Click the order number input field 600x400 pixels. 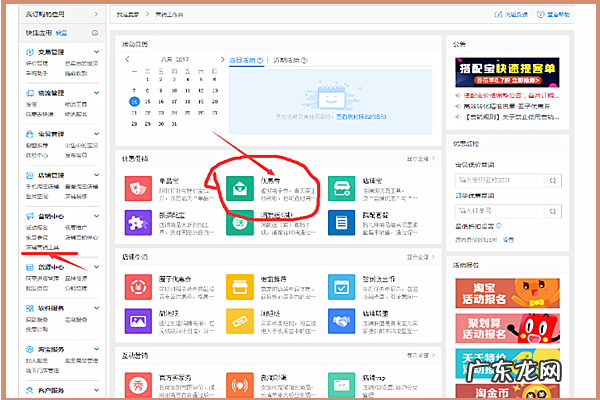click(x=500, y=211)
